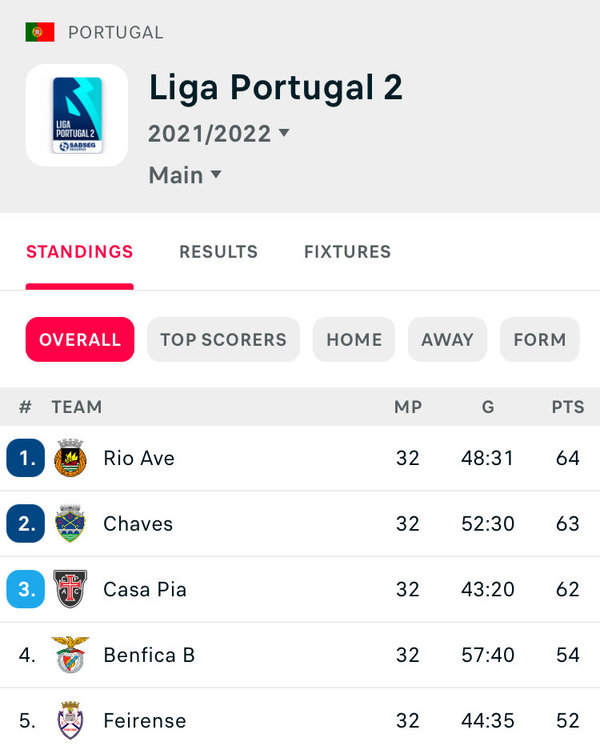
Task: Open the Portugal country link
Action: pos(116,33)
